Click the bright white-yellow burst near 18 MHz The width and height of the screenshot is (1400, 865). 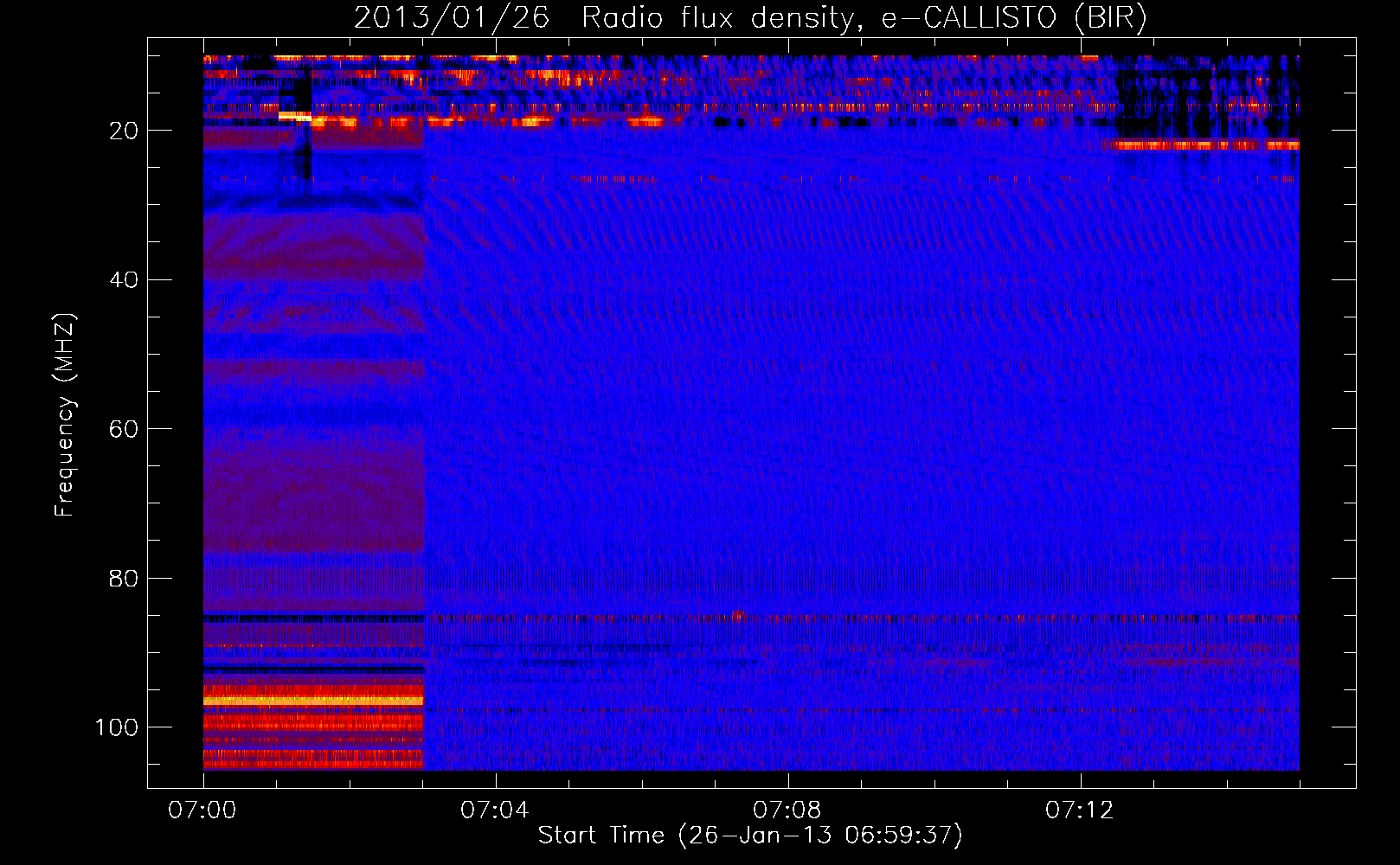(x=295, y=115)
